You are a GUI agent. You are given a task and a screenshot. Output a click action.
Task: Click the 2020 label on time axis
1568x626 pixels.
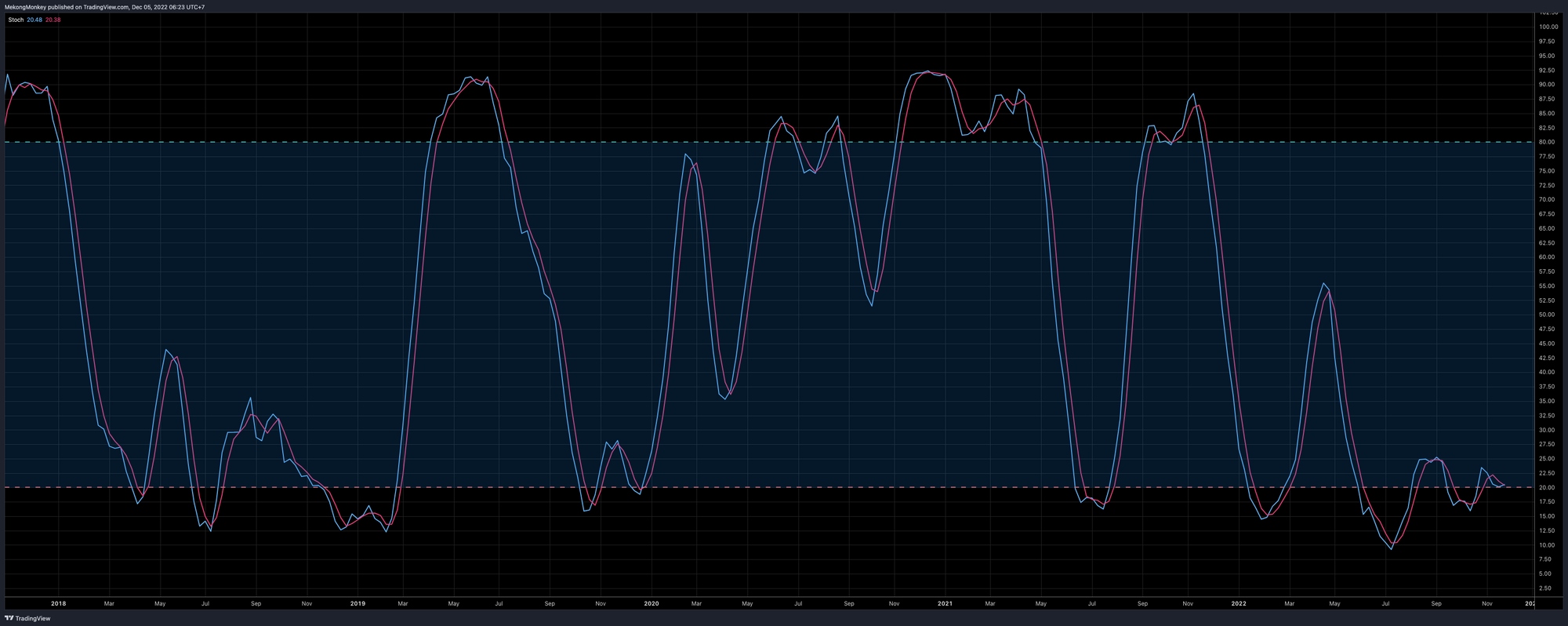(x=652, y=604)
